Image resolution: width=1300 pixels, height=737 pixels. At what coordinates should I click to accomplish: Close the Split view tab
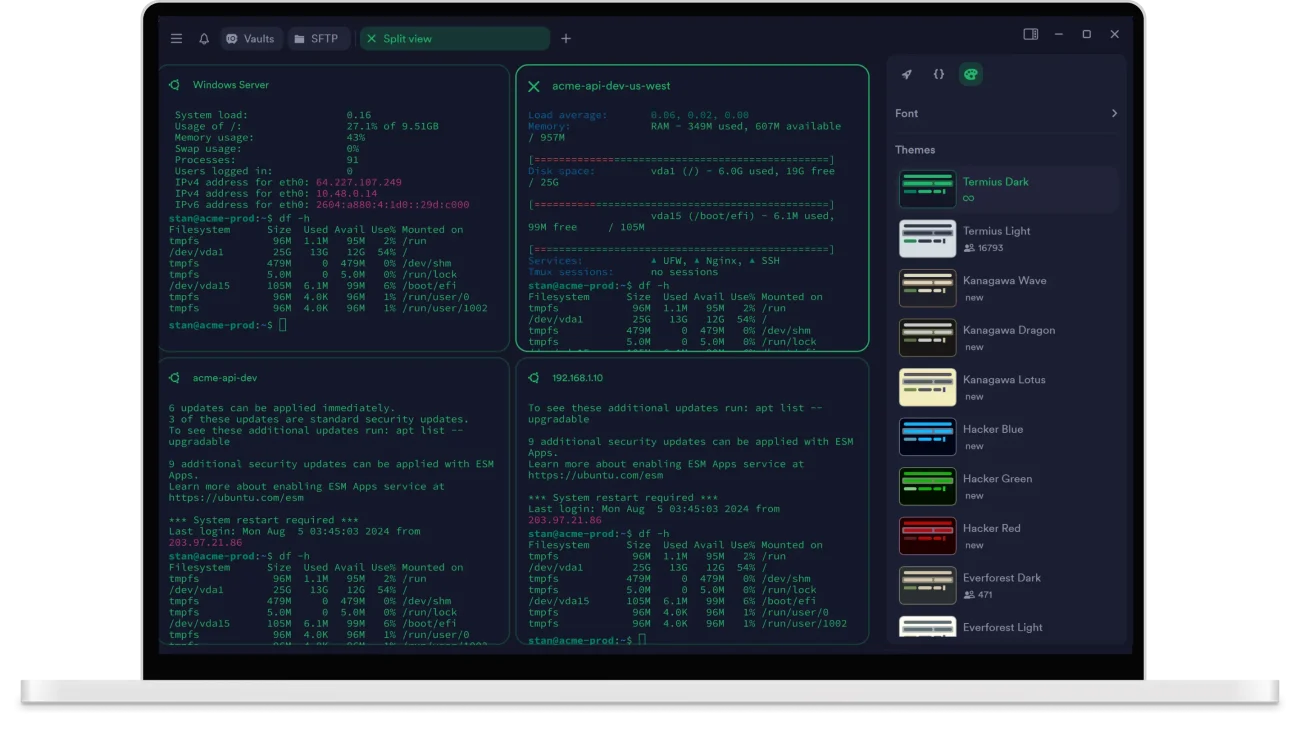pos(372,39)
